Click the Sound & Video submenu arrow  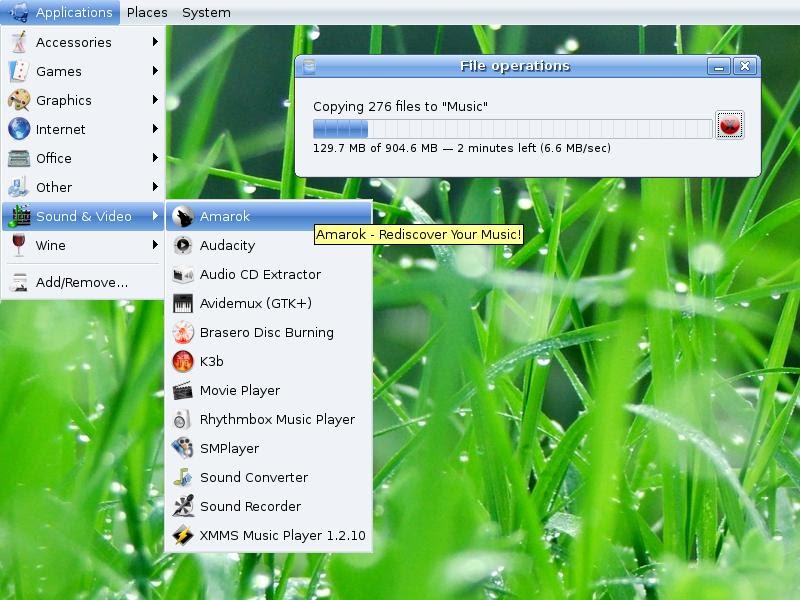point(155,216)
